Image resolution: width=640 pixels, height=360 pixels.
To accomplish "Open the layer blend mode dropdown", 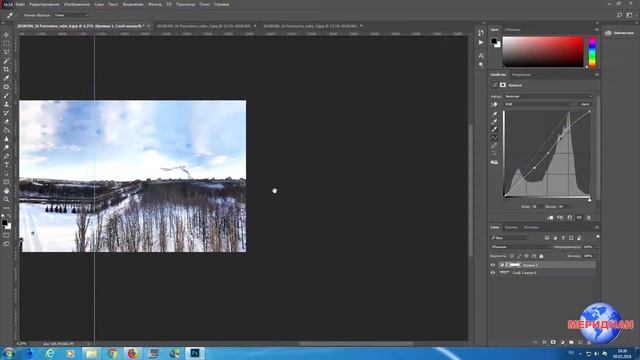I will [x=520, y=247].
